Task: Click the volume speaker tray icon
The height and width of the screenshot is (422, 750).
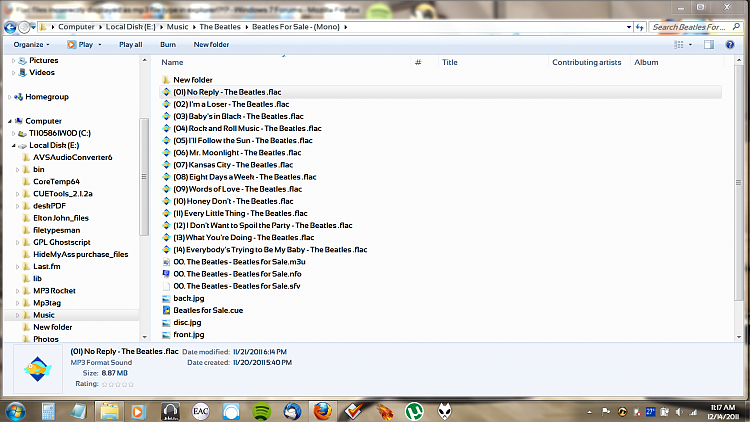Action: [679, 411]
